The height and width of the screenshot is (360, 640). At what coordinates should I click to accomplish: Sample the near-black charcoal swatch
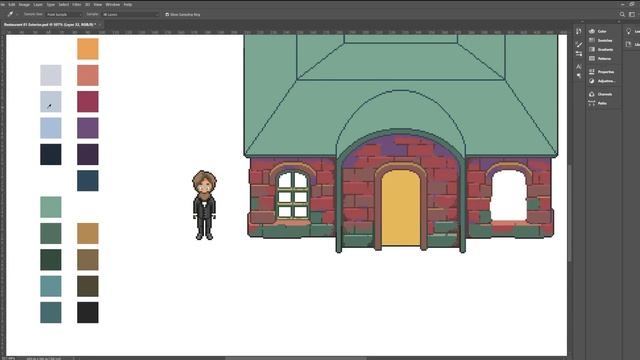pyautogui.click(x=88, y=312)
